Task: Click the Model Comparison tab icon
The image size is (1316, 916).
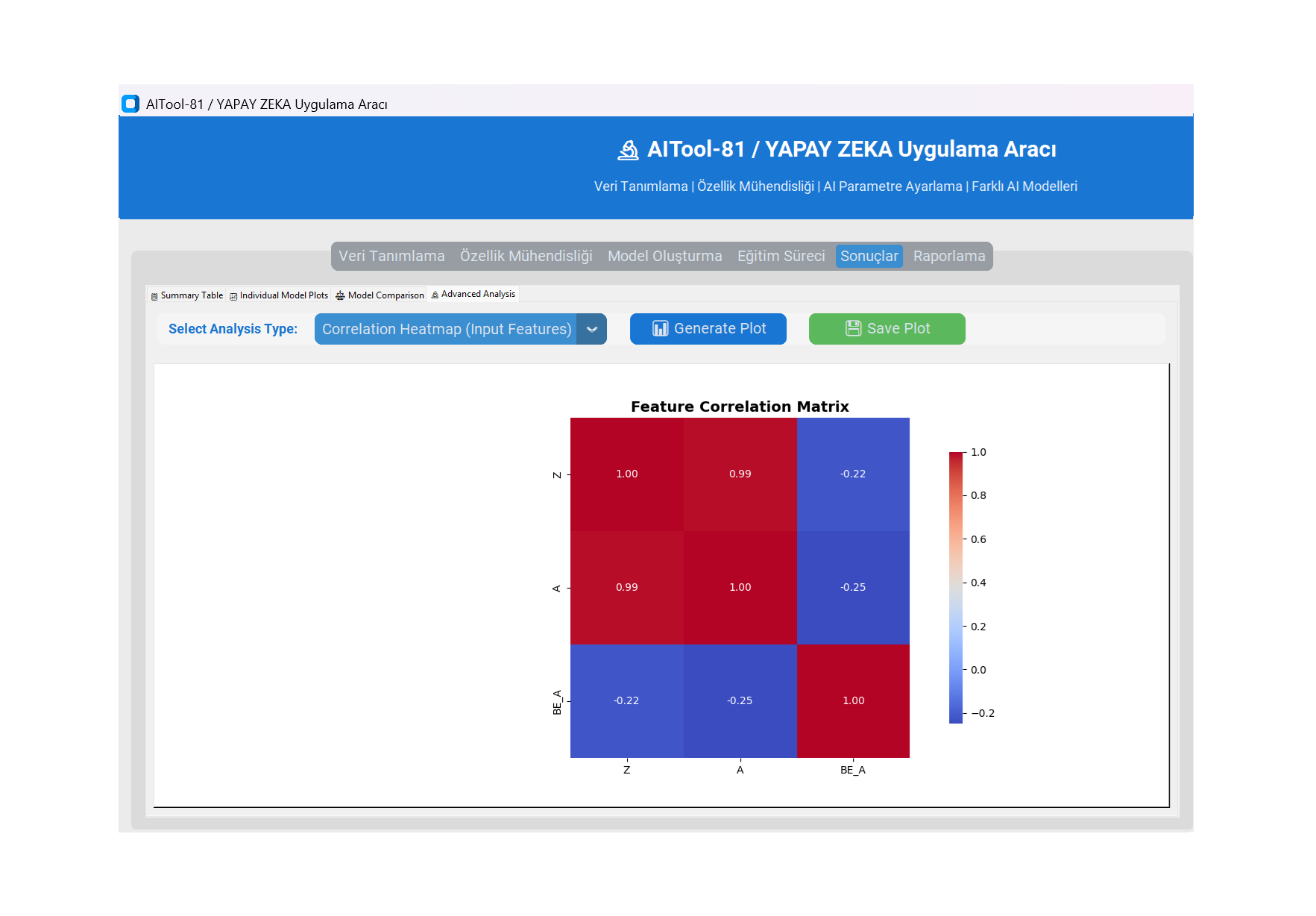Action: pyautogui.click(x=340, y=296)
